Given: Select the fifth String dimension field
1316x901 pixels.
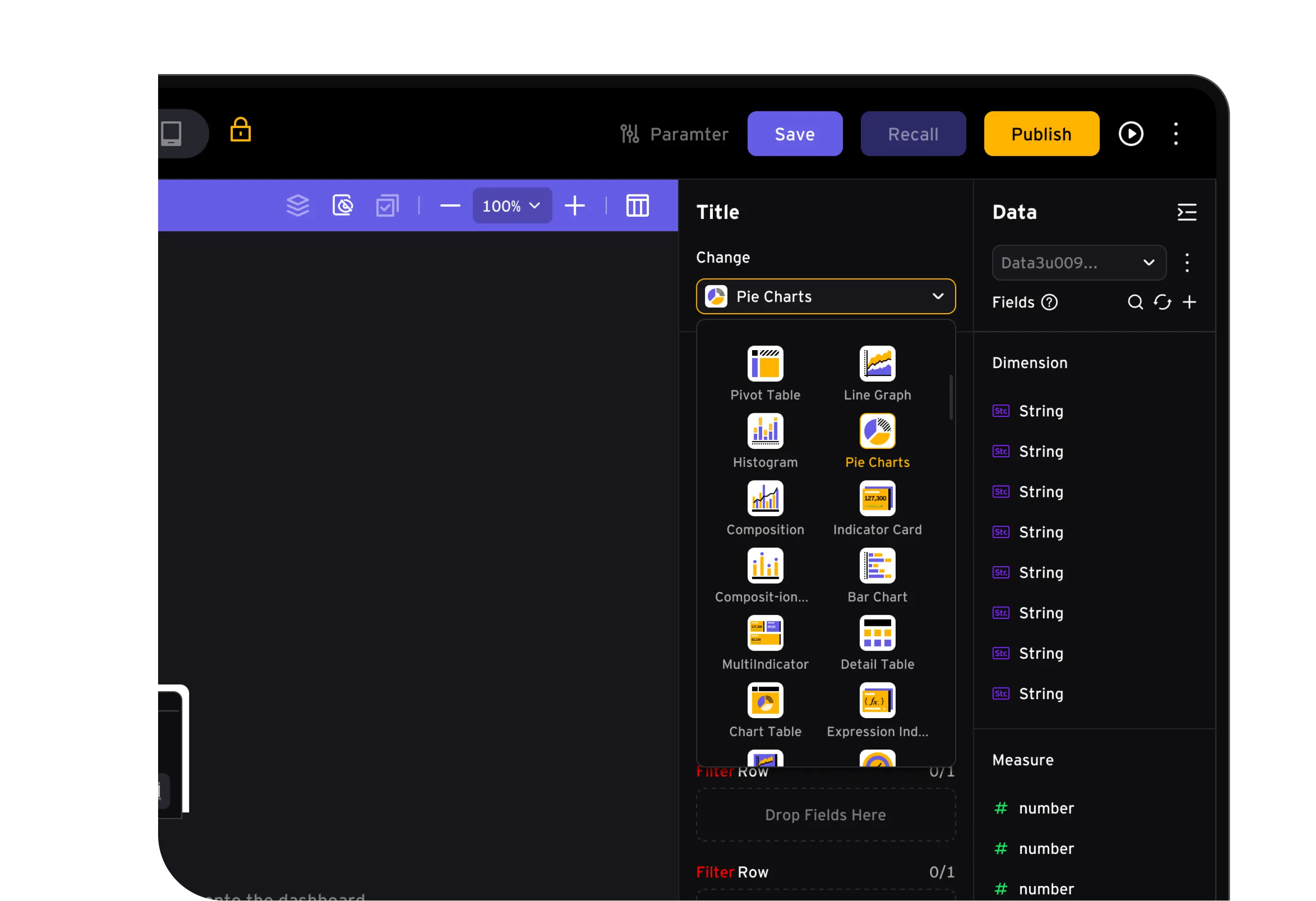Looking at the screenshot, I should click(x=1028, y=573).
